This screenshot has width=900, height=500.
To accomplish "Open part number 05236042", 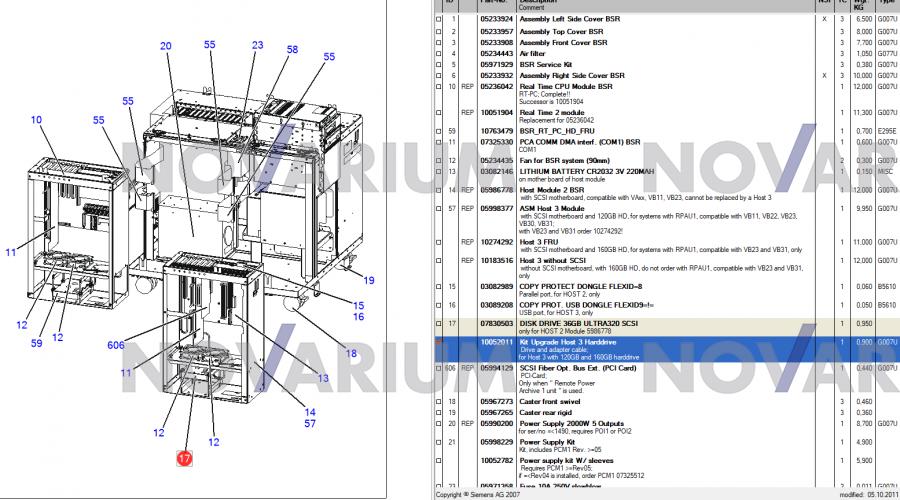I will tap(496, 87).
